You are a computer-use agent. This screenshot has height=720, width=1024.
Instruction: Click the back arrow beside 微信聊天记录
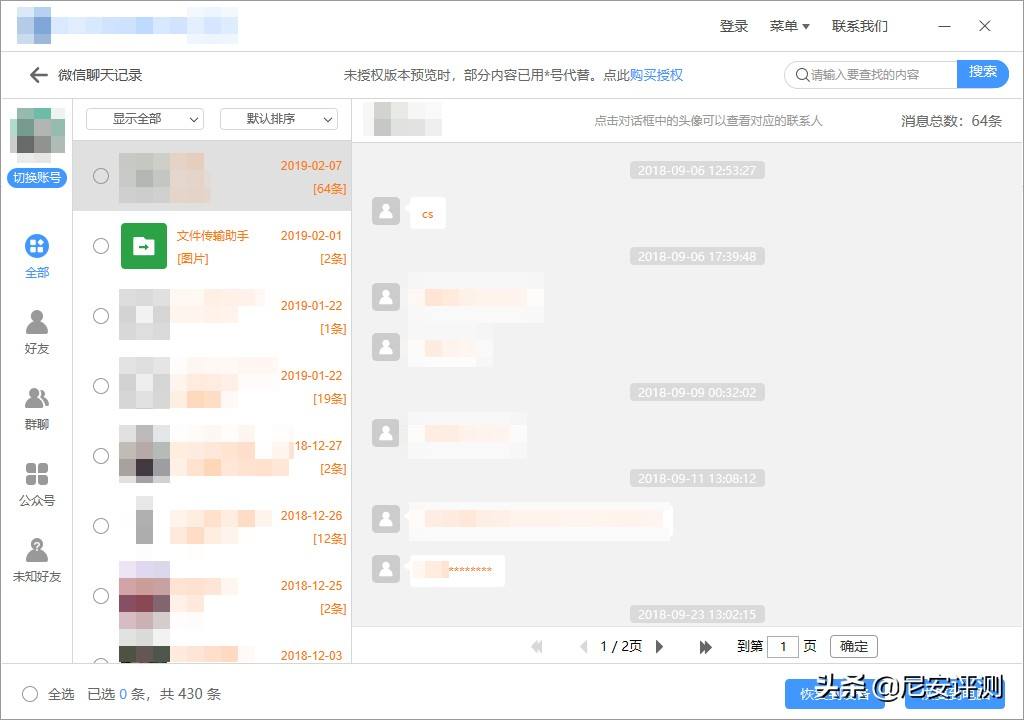(39, 75)
